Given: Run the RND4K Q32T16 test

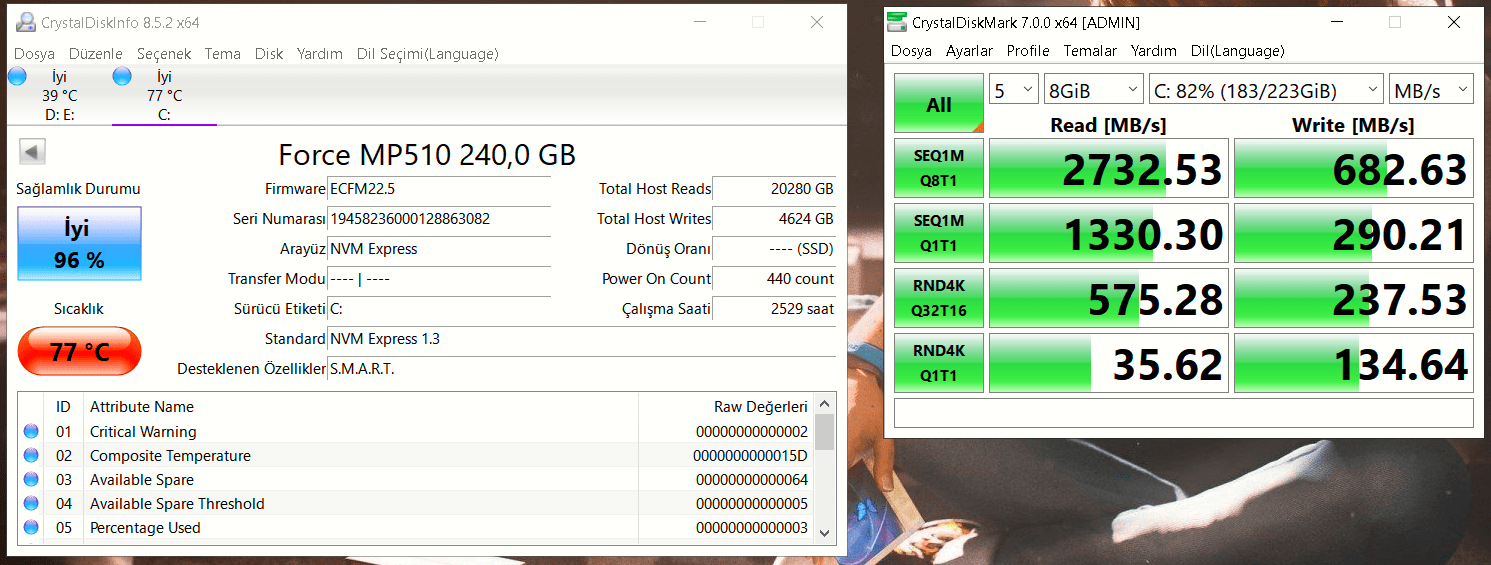Looking at the screenshot, I should coord(939,298).
